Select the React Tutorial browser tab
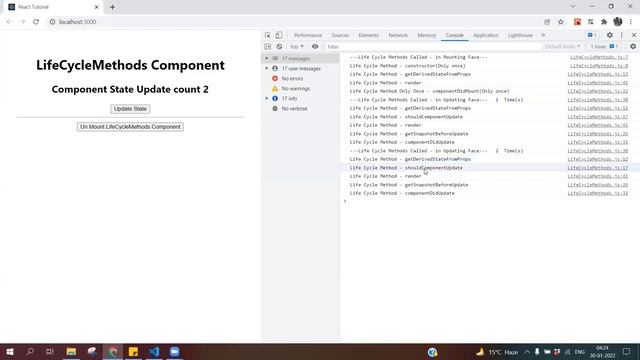Viewport: 640px width, 360px height. coord(53,7)
